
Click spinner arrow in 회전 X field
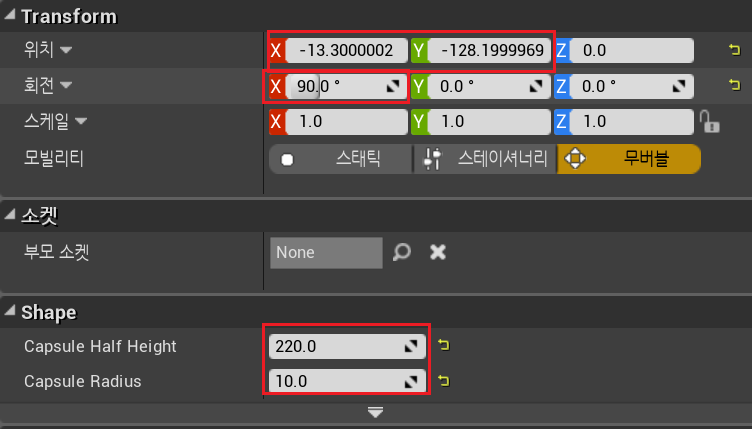(393, 86)
